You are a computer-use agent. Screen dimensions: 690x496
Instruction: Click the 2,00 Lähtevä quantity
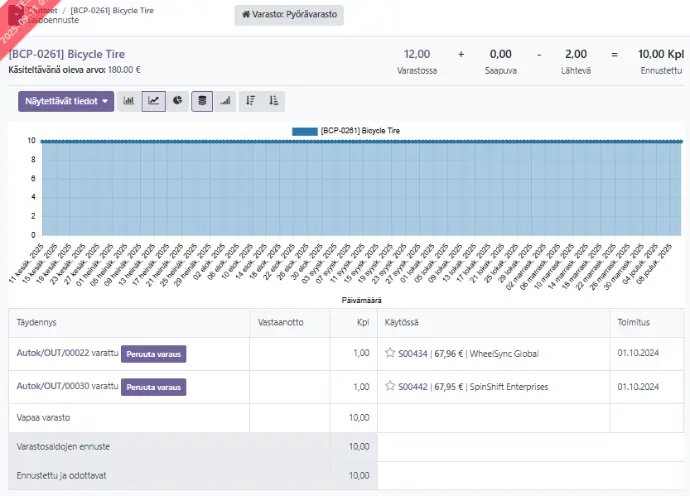(x=576, y=55)
